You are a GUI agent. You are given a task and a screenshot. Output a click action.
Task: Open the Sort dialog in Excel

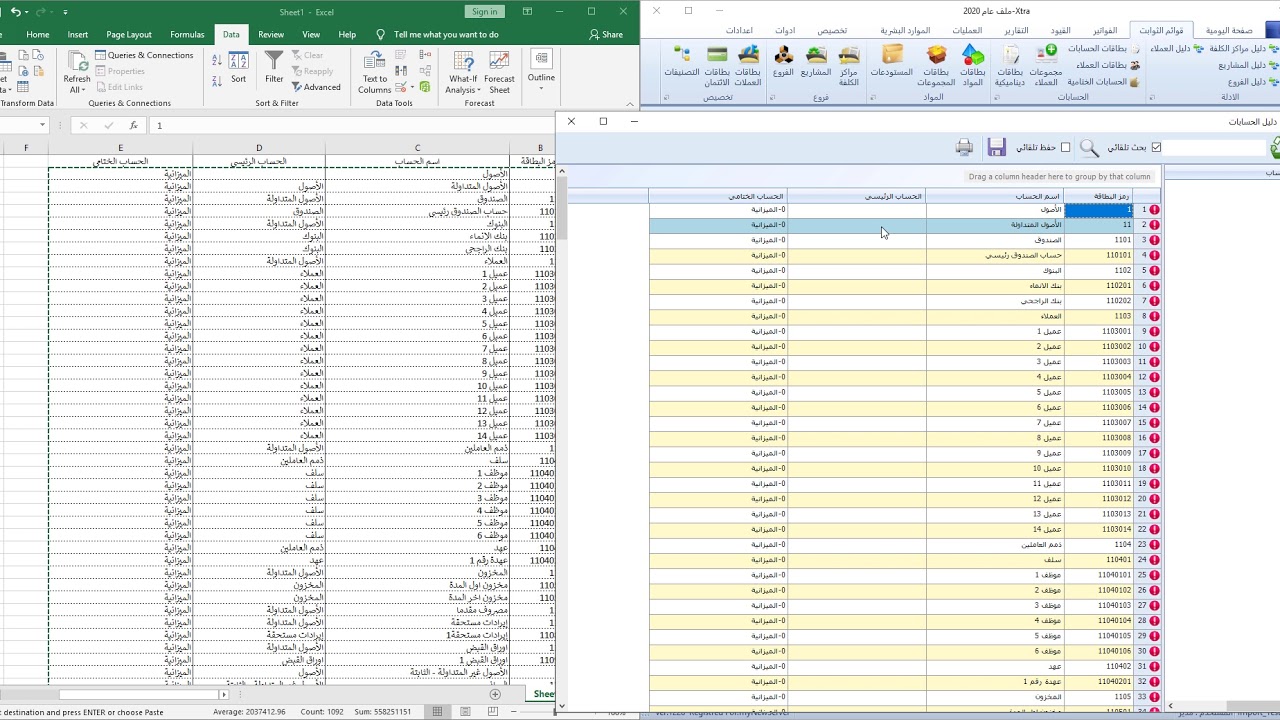click(x=239, y=67)
